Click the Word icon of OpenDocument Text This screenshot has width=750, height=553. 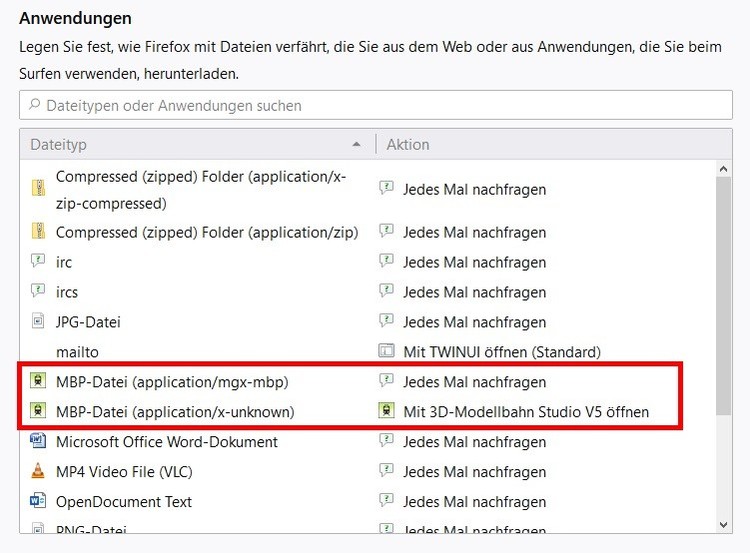tap(38, 500)
